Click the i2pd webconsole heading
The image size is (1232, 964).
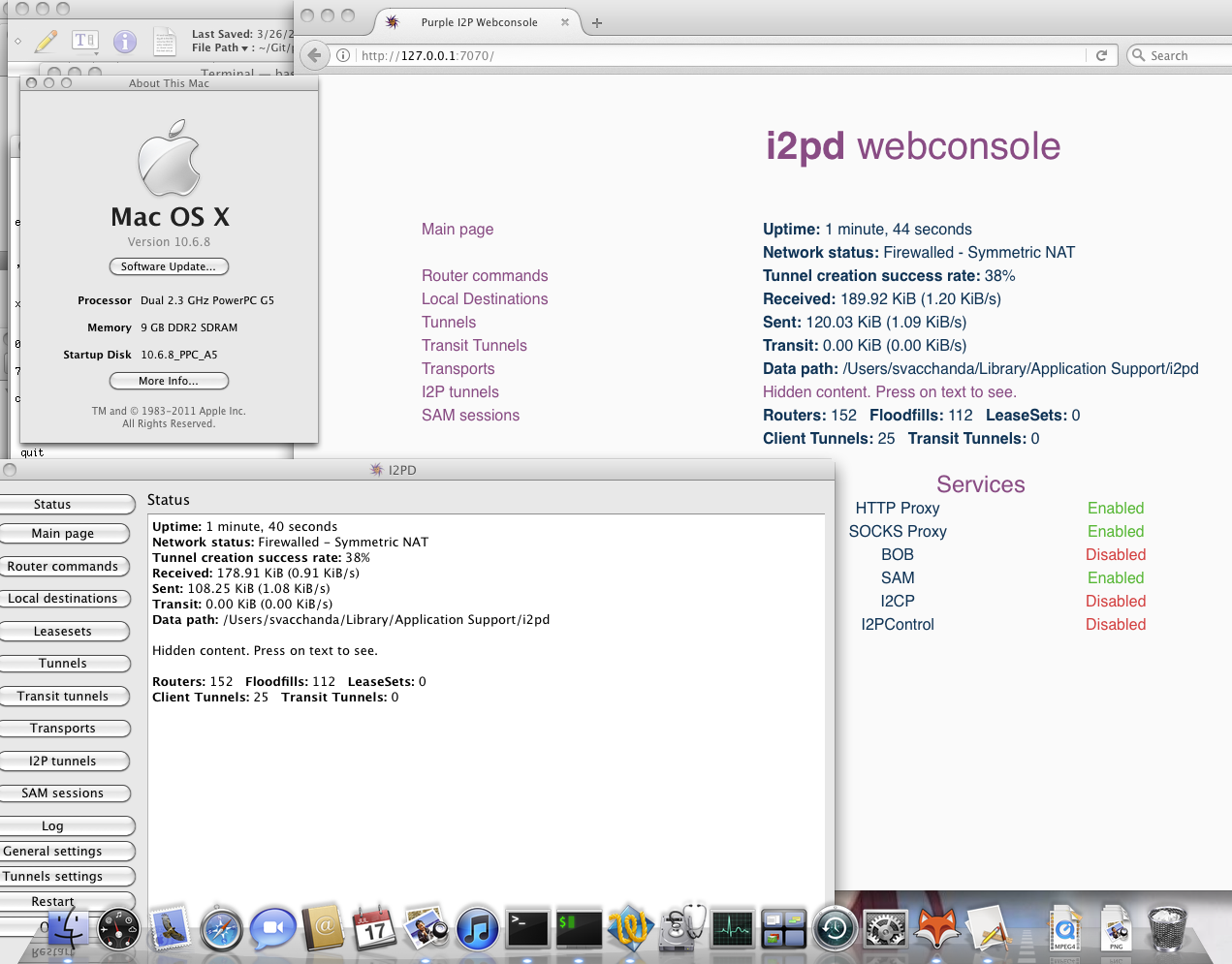coord(913,146)
